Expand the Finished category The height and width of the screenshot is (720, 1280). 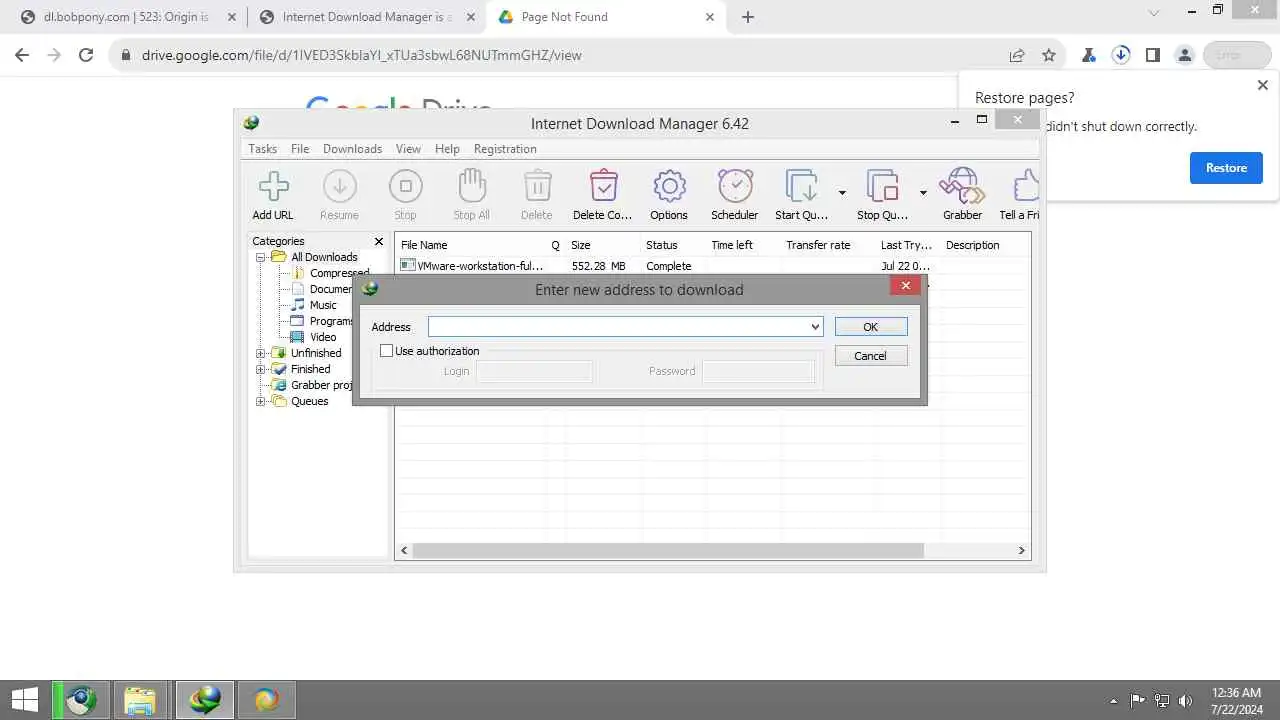click(x=261, y=369)
